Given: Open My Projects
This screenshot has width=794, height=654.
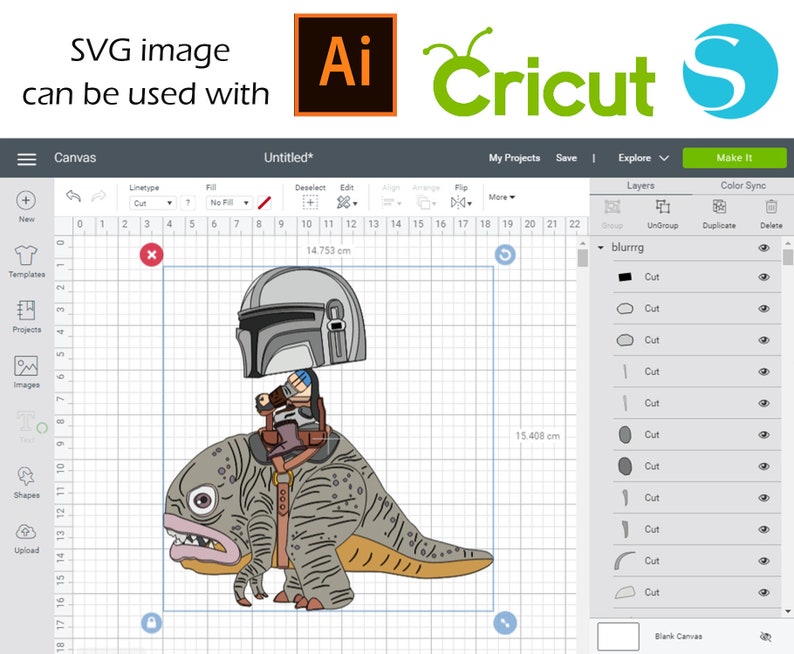Looking at the screenshot, I should tap(514, 158).
